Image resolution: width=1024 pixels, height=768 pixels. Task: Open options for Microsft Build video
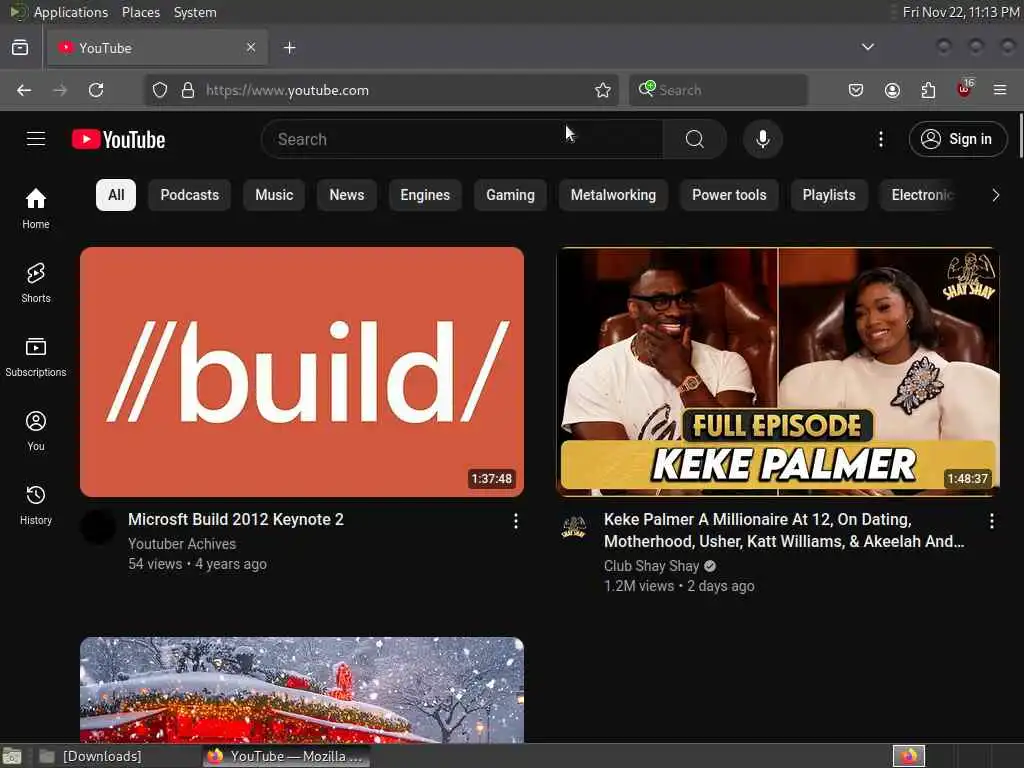point(516,520)
